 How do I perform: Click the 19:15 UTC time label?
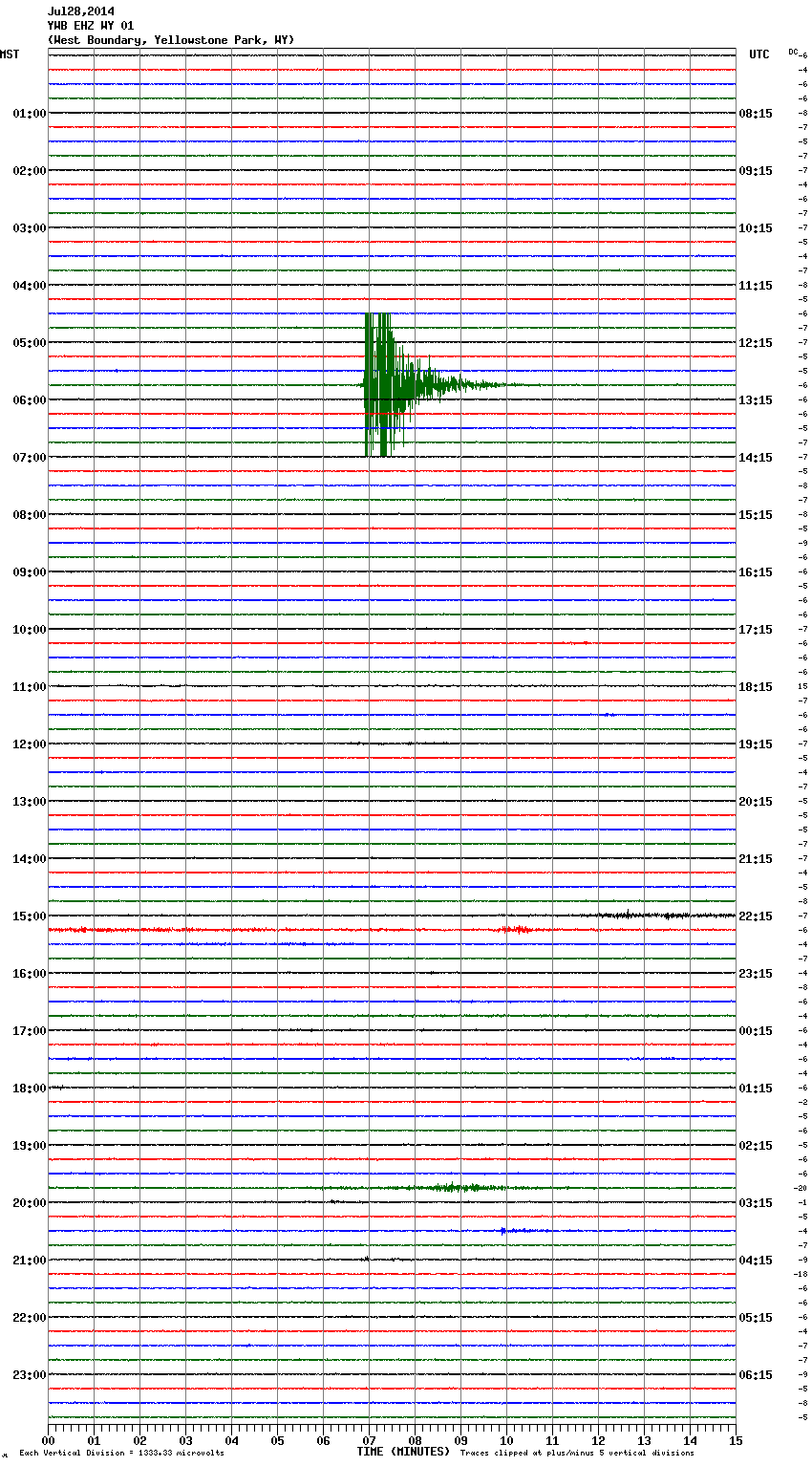click(756, 744)
